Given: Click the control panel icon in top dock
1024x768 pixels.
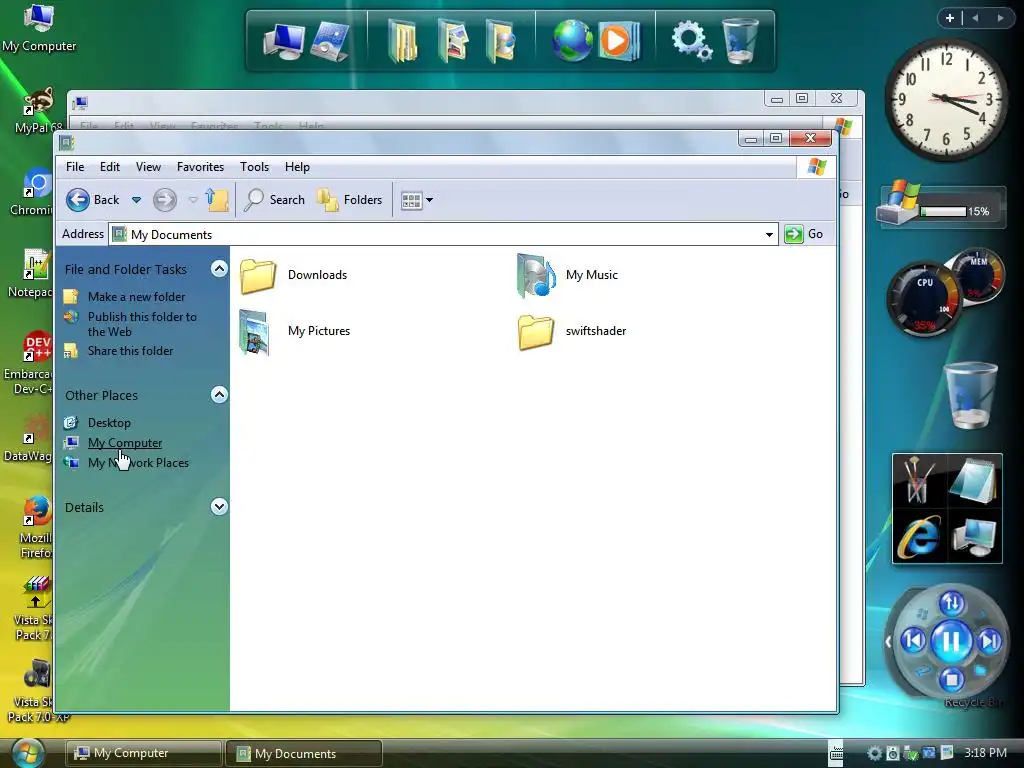Looking at the screenshot, I should 330,40.
